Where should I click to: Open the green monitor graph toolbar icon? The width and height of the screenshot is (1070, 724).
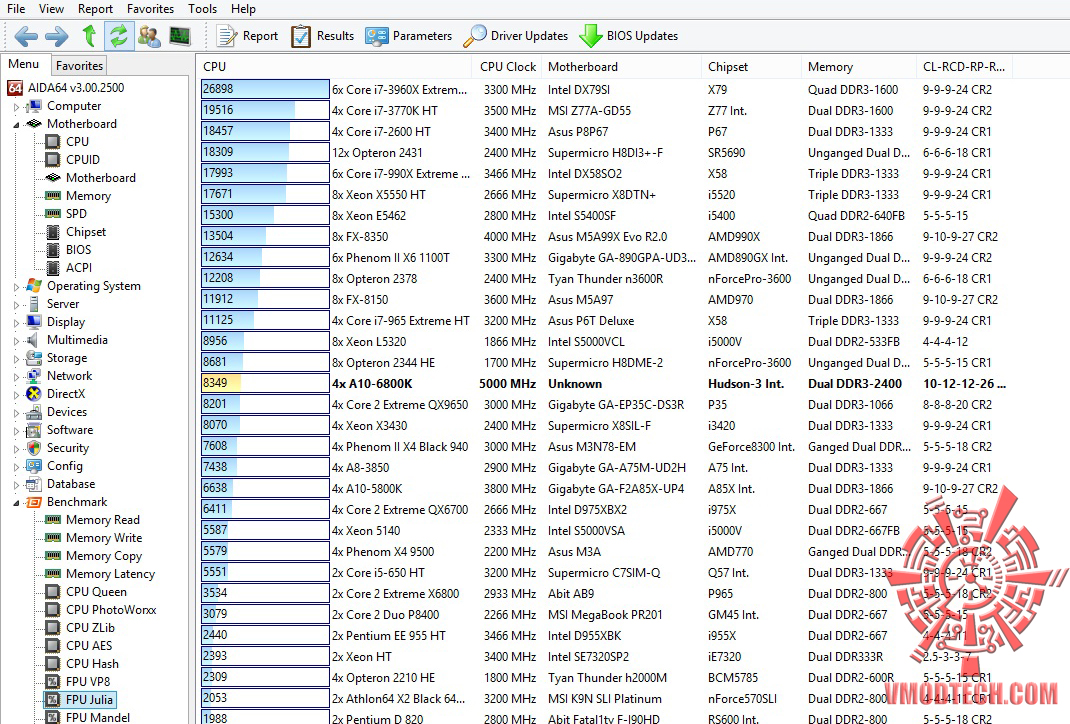[180, 35]
